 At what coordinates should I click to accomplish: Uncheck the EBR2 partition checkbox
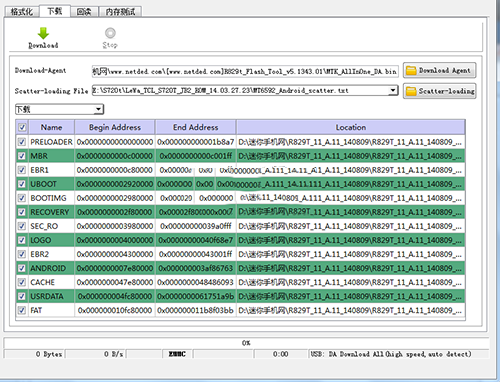click(22, 254)
